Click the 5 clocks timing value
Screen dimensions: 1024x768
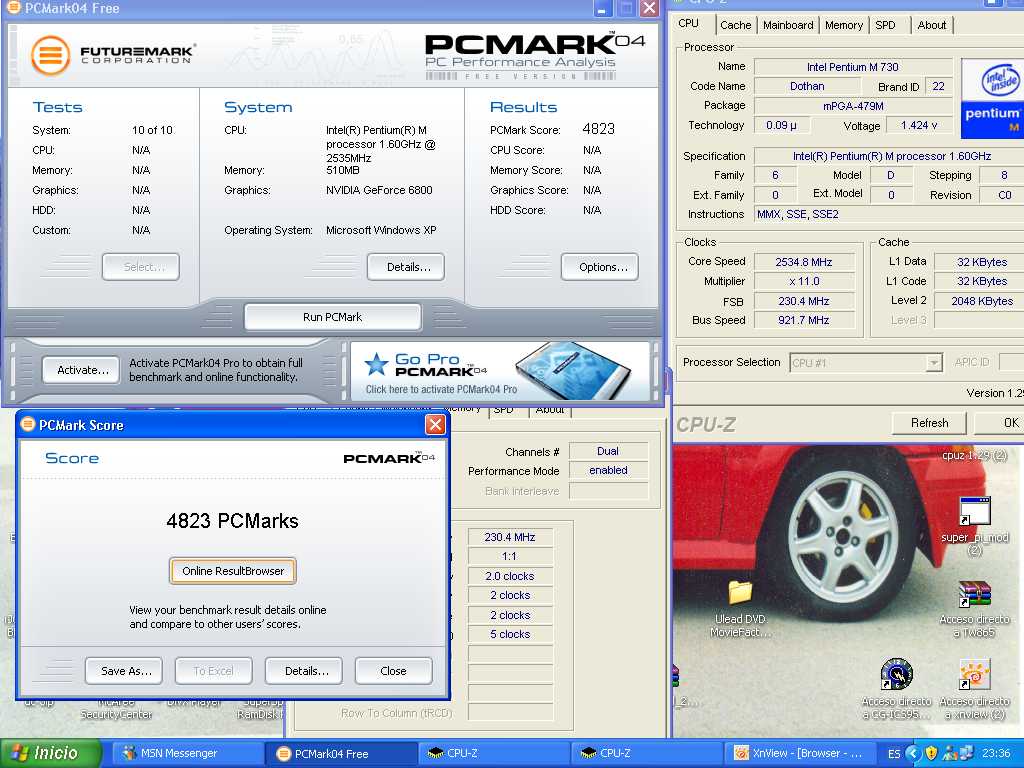click(x=510, y=634)
